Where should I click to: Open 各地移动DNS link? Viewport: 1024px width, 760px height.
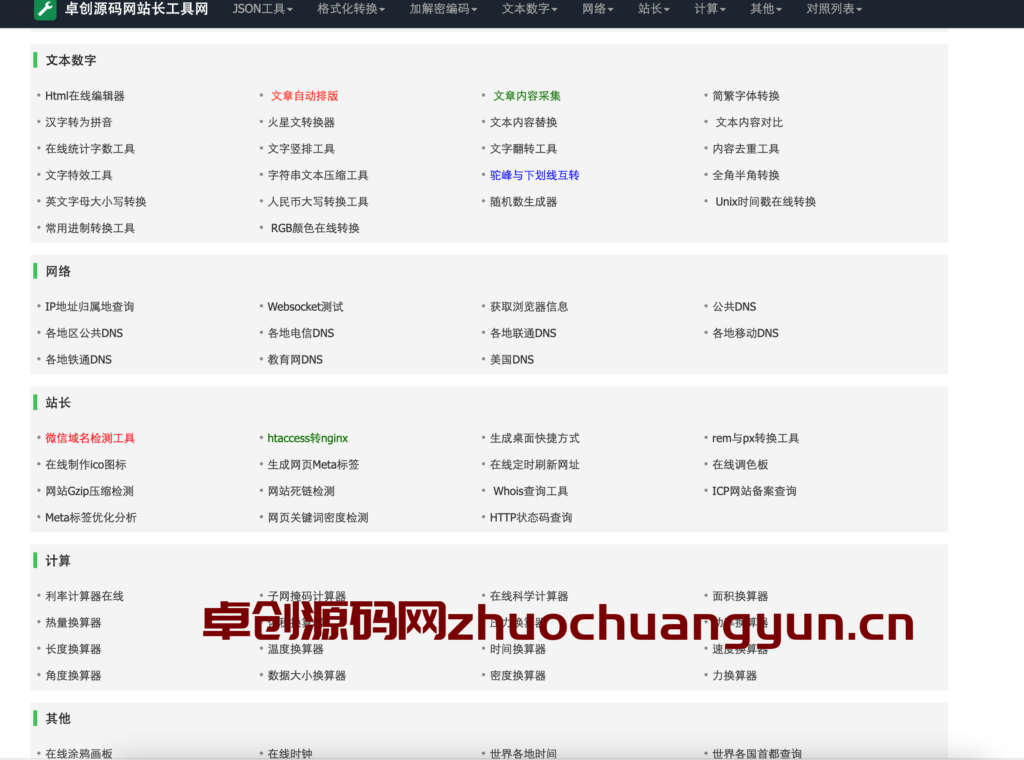[x=746, y=333]
